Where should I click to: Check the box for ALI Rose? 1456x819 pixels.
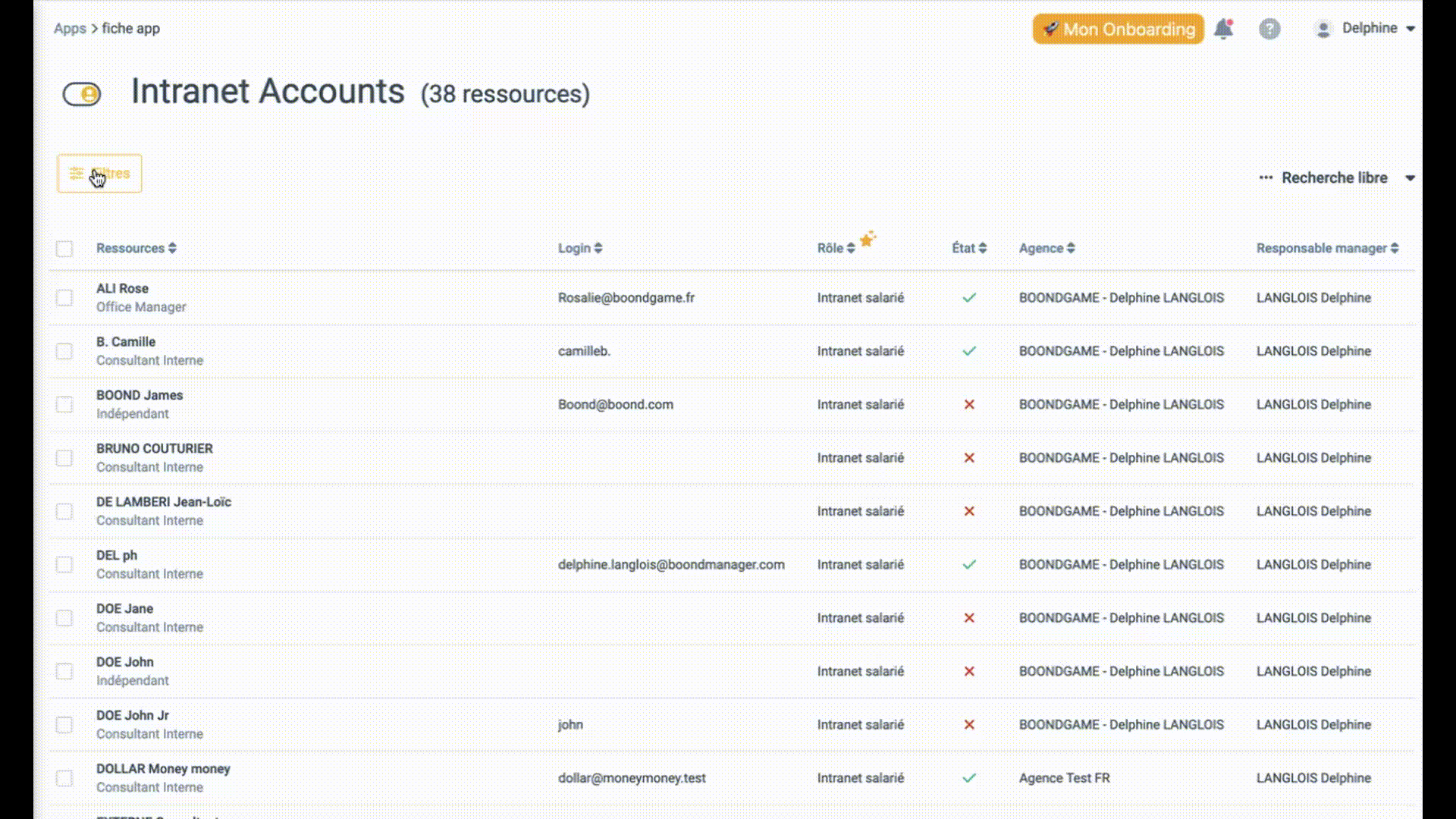(x=64, y=298)
